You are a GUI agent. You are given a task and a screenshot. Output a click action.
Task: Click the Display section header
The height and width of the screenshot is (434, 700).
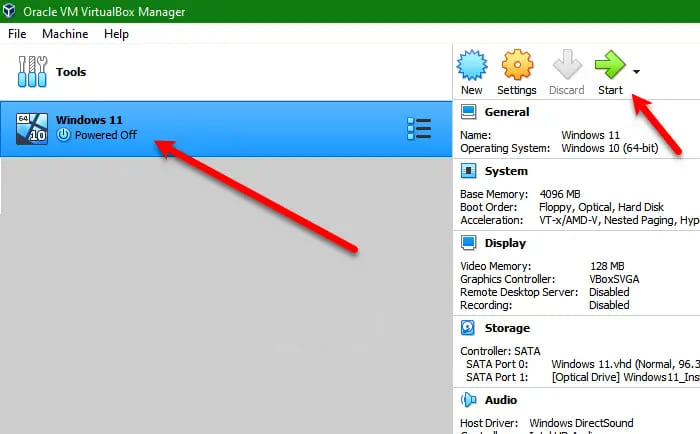coord(505,243)
